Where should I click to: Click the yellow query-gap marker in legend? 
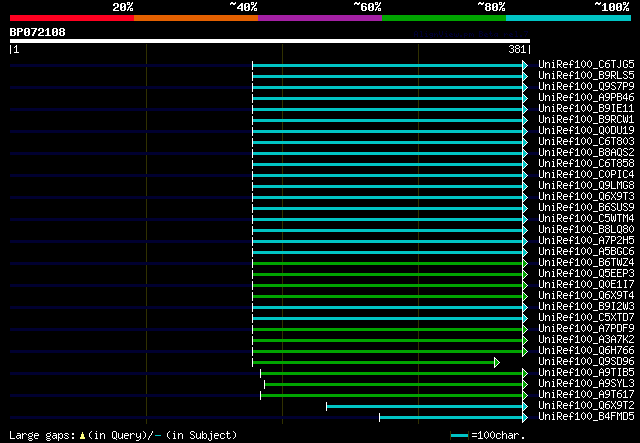pos(82,436)
